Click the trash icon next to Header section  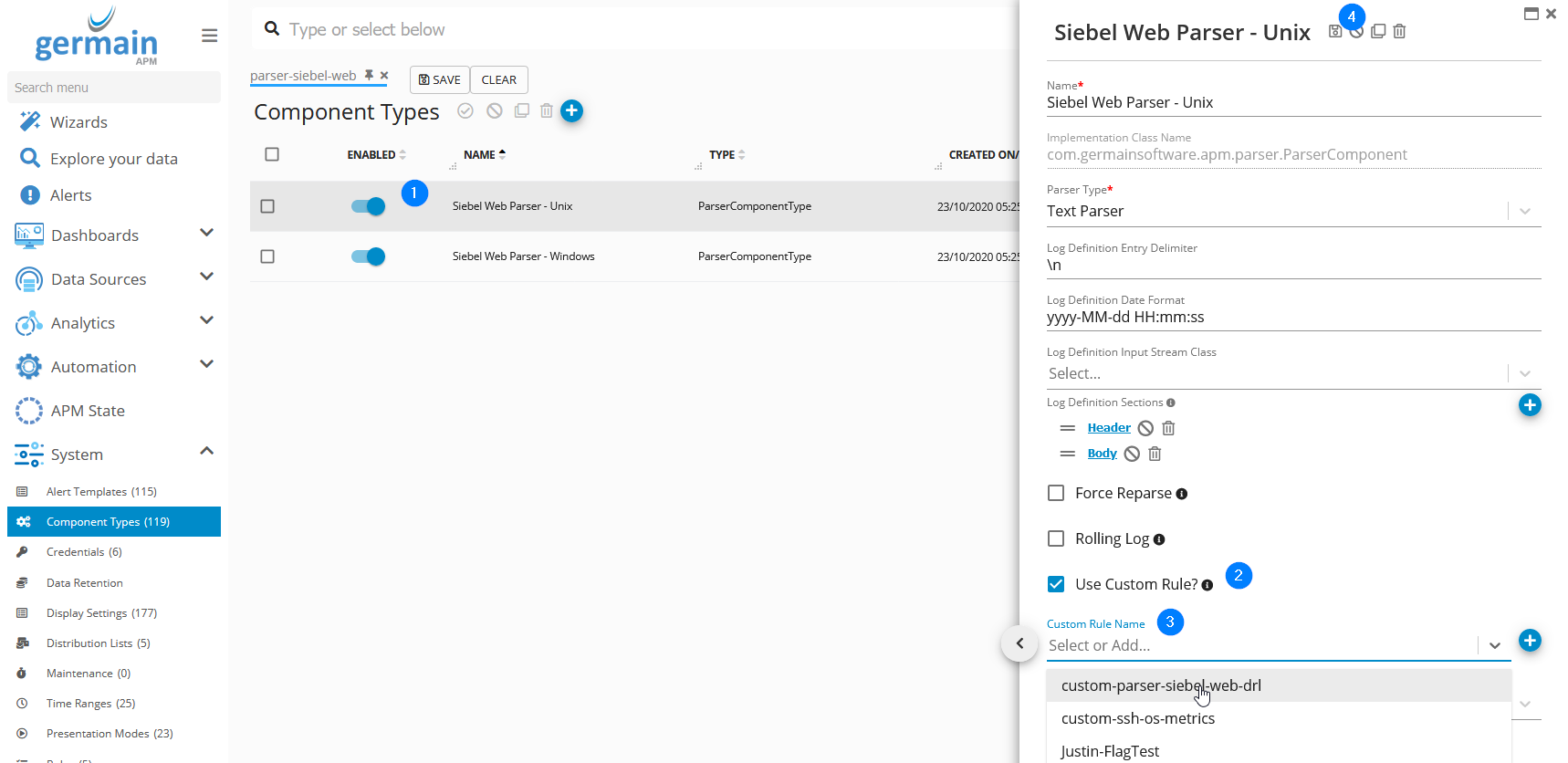click(1168, 428)
